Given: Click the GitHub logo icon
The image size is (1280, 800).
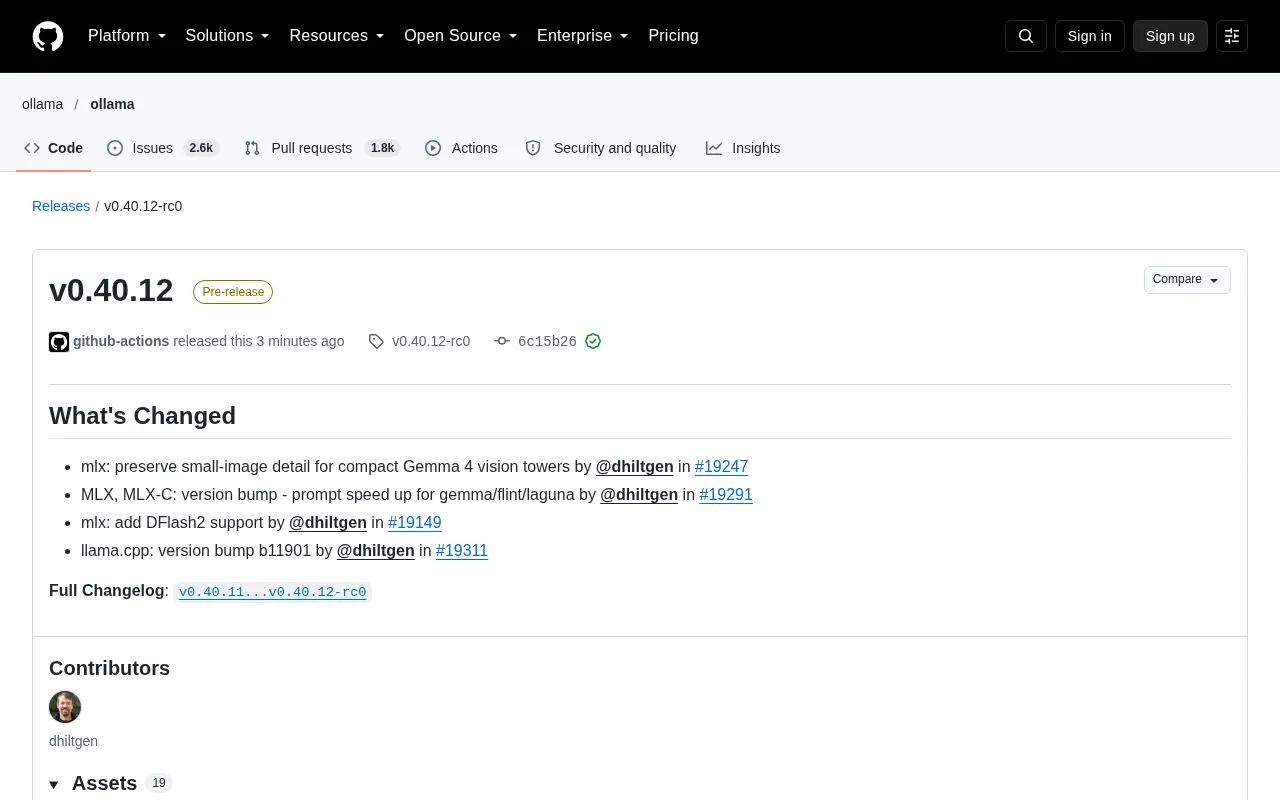Looking at the screenshot, I should tap(48, 36).
